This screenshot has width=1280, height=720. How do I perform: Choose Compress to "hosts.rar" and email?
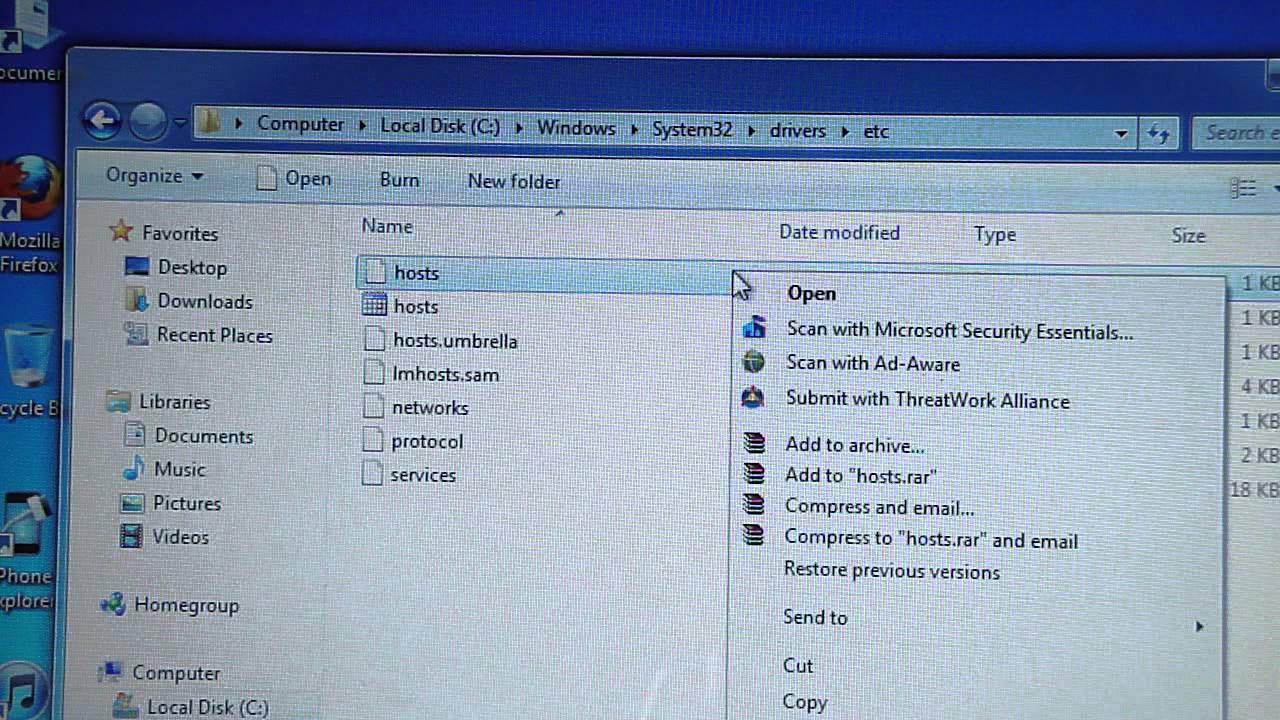930,540
